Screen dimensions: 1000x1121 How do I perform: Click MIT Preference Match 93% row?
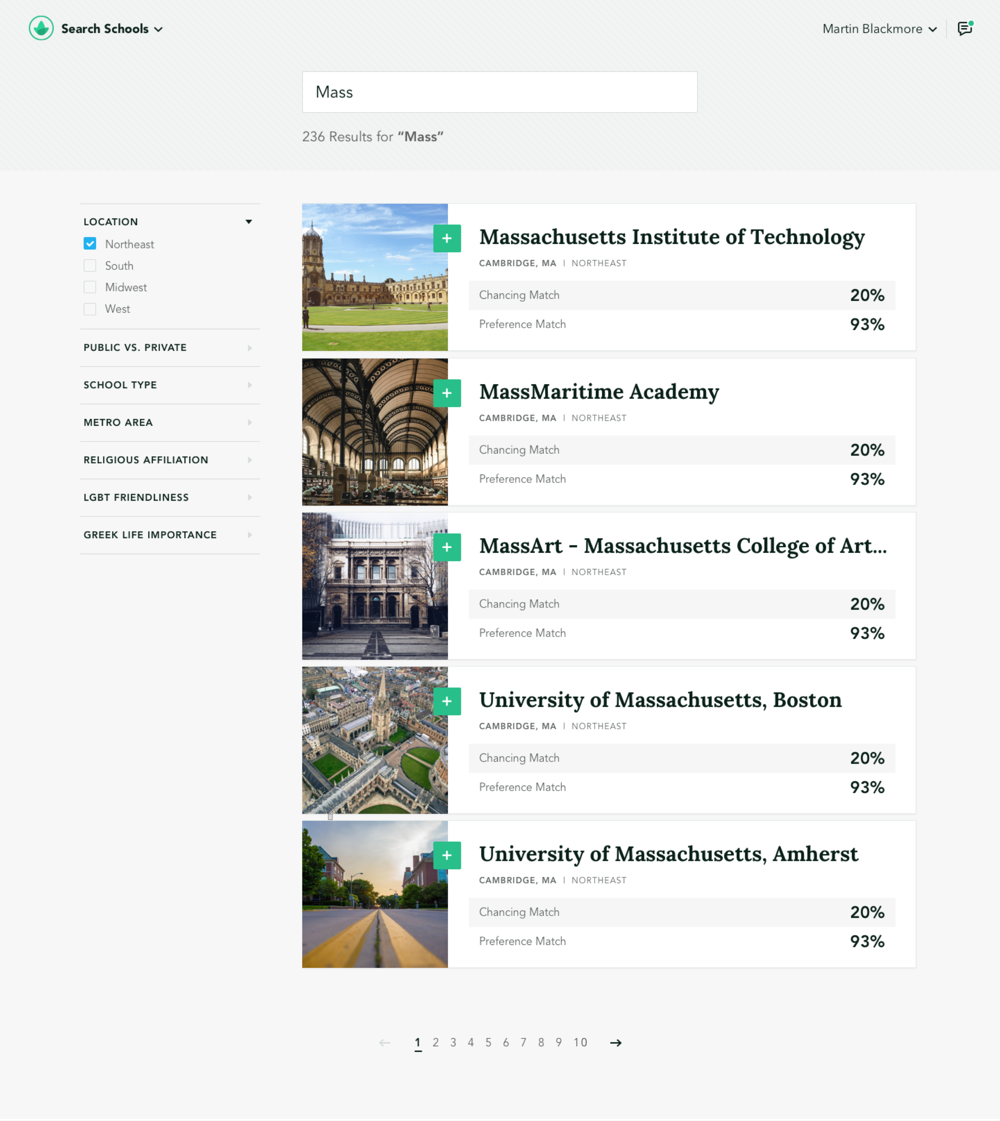682,325
